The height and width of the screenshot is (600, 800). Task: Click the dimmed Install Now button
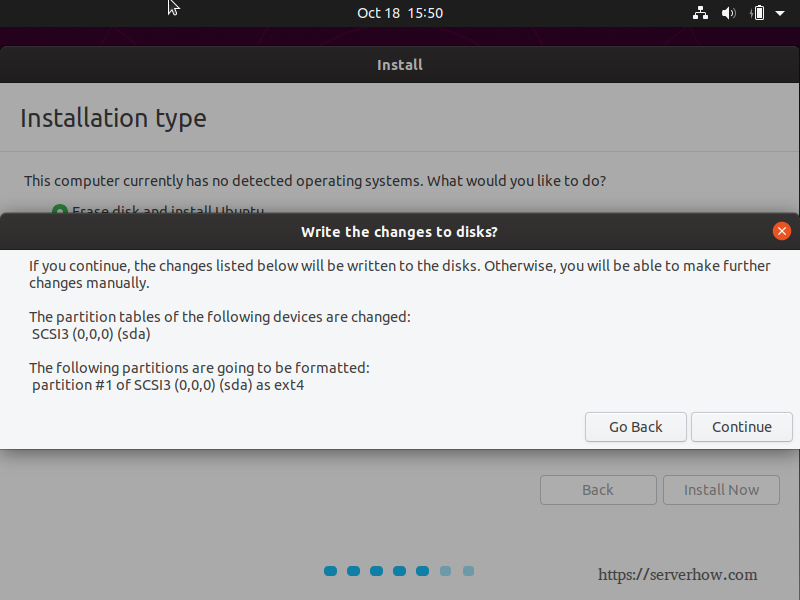click(721, 490)
